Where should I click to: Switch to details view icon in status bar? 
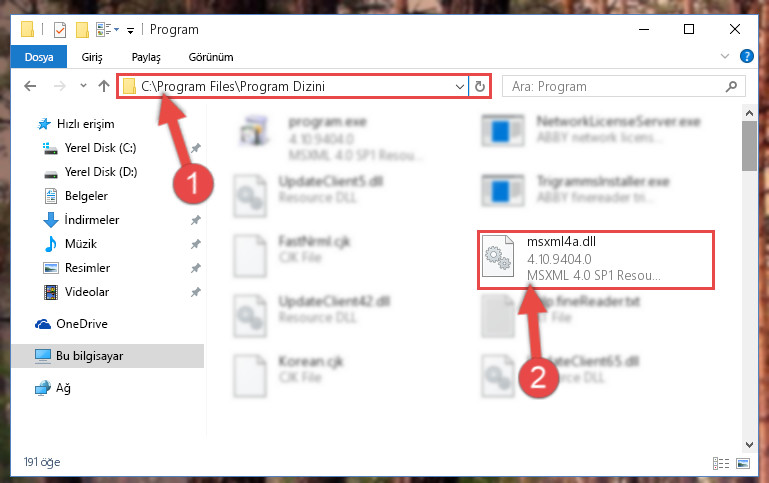[x=720, y=463]
